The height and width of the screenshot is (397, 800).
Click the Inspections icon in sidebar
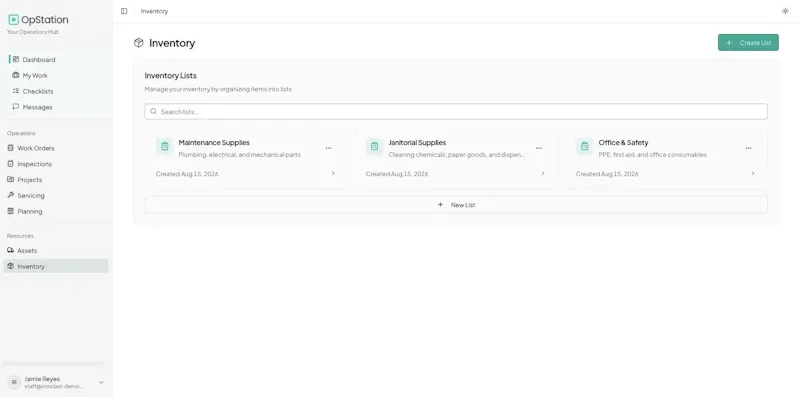[x=11, y=164]
